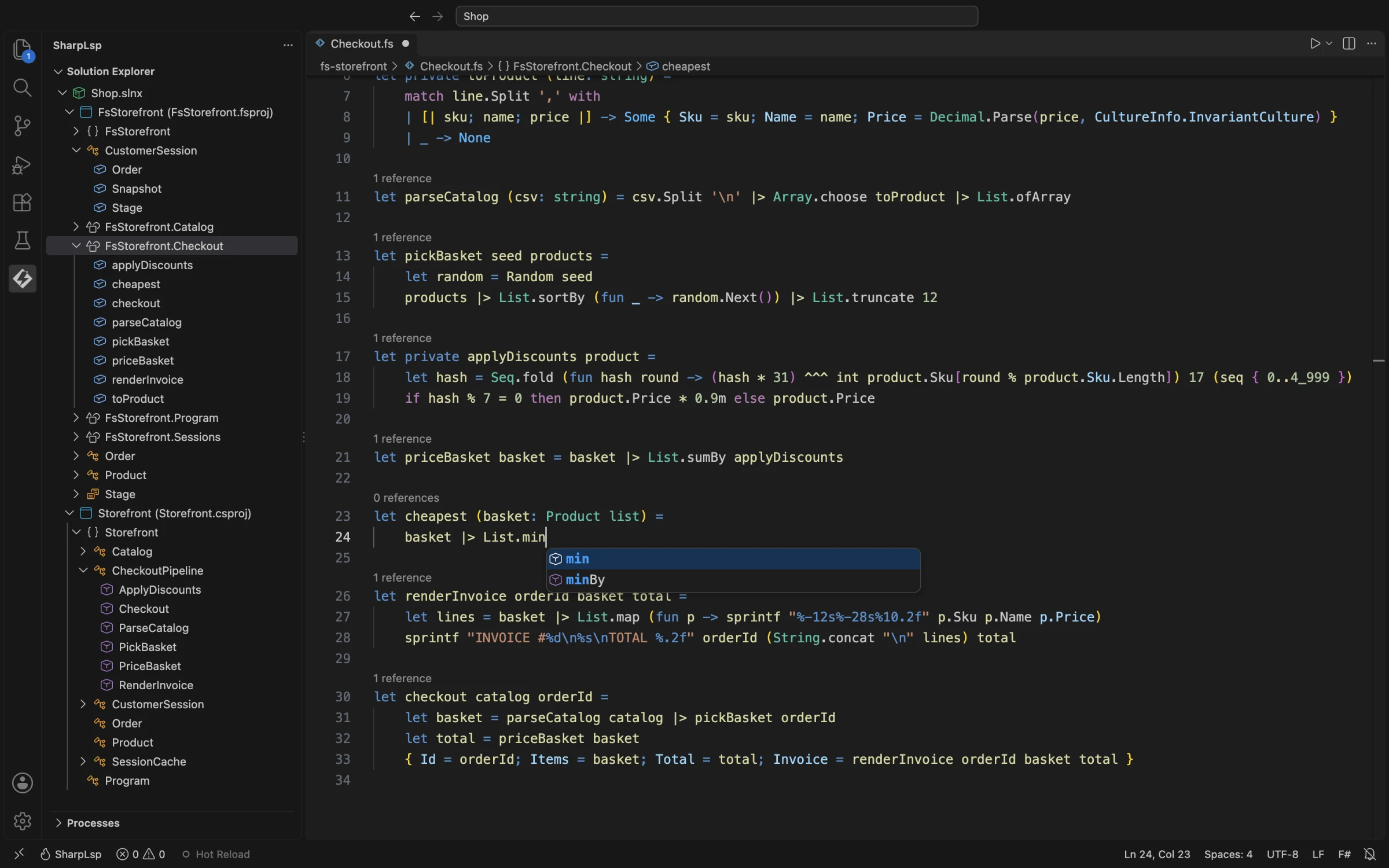The image size is (1389, 868).
Task: Collapse the CheckoutPipeline class node
Action: (83, 571)
